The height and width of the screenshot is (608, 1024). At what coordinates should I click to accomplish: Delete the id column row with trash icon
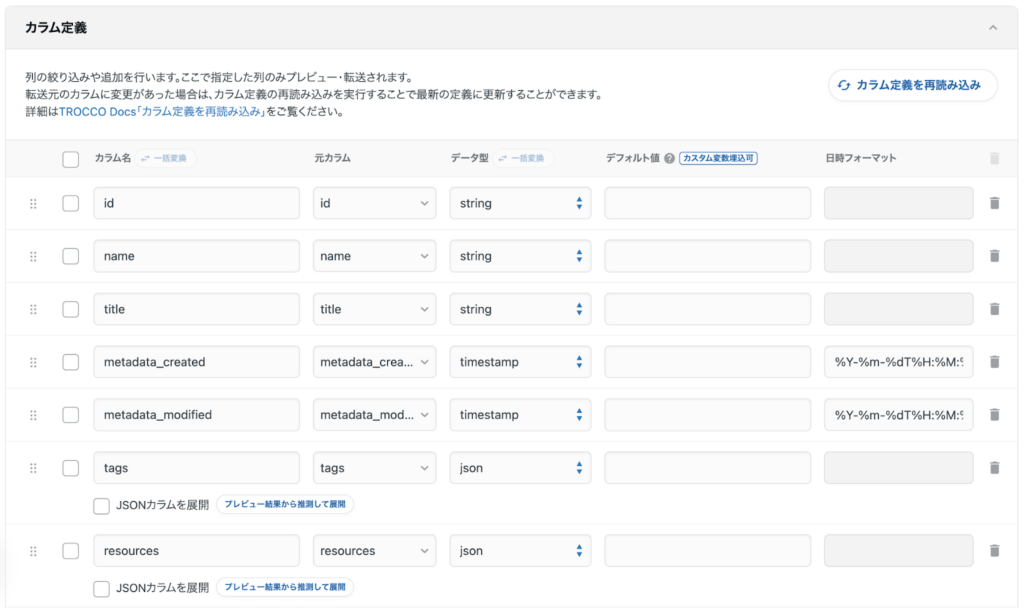(x=994, y=203)
